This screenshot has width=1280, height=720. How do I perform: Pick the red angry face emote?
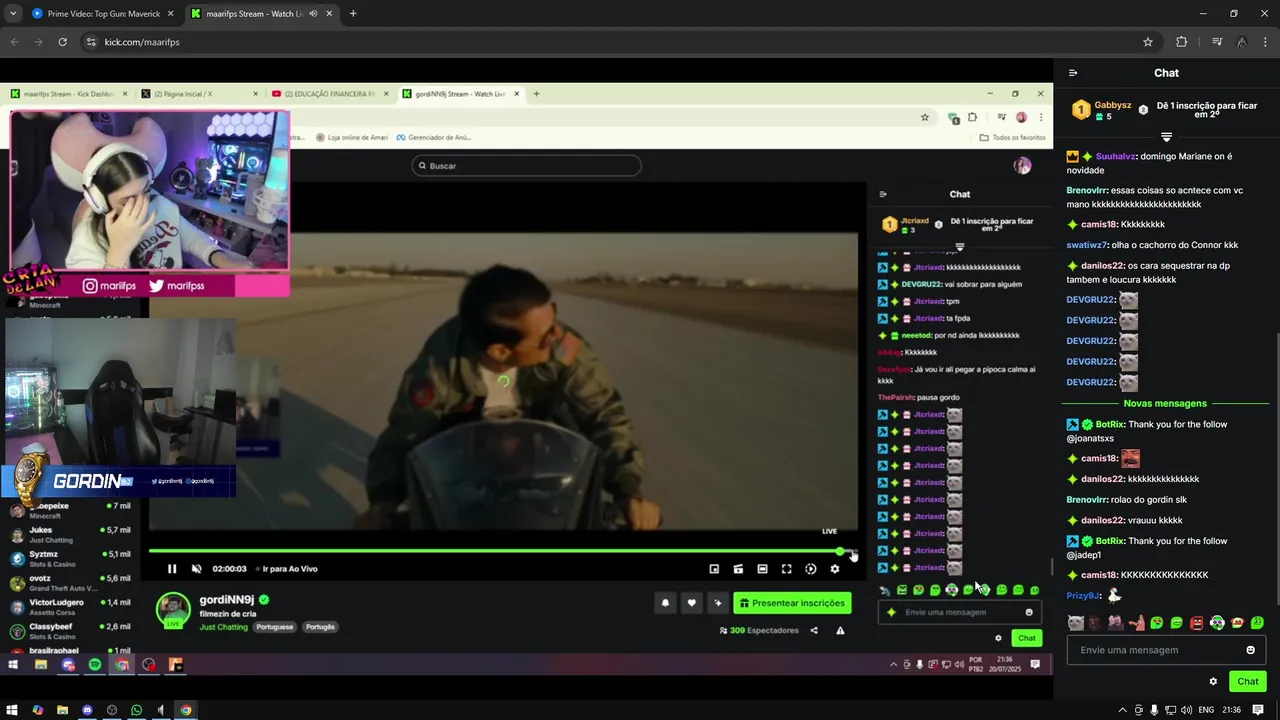[1197, 623]
